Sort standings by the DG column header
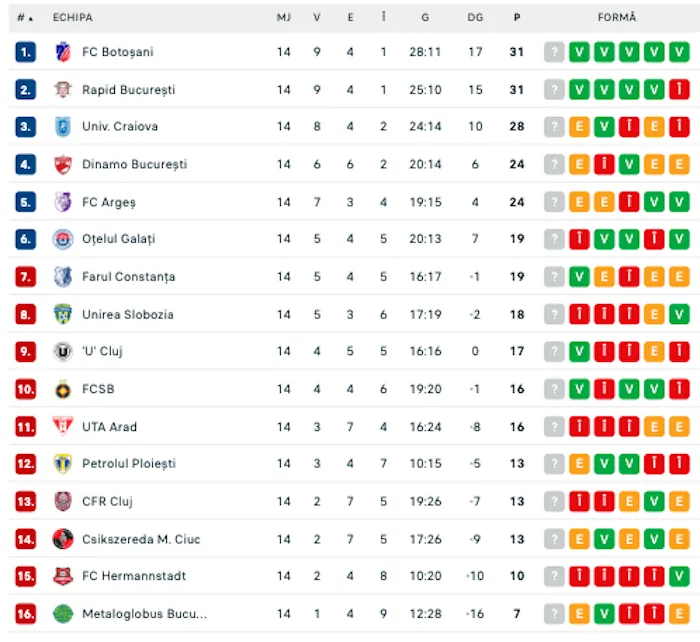This screenshot has width=700, height=642. click(475, 18)
